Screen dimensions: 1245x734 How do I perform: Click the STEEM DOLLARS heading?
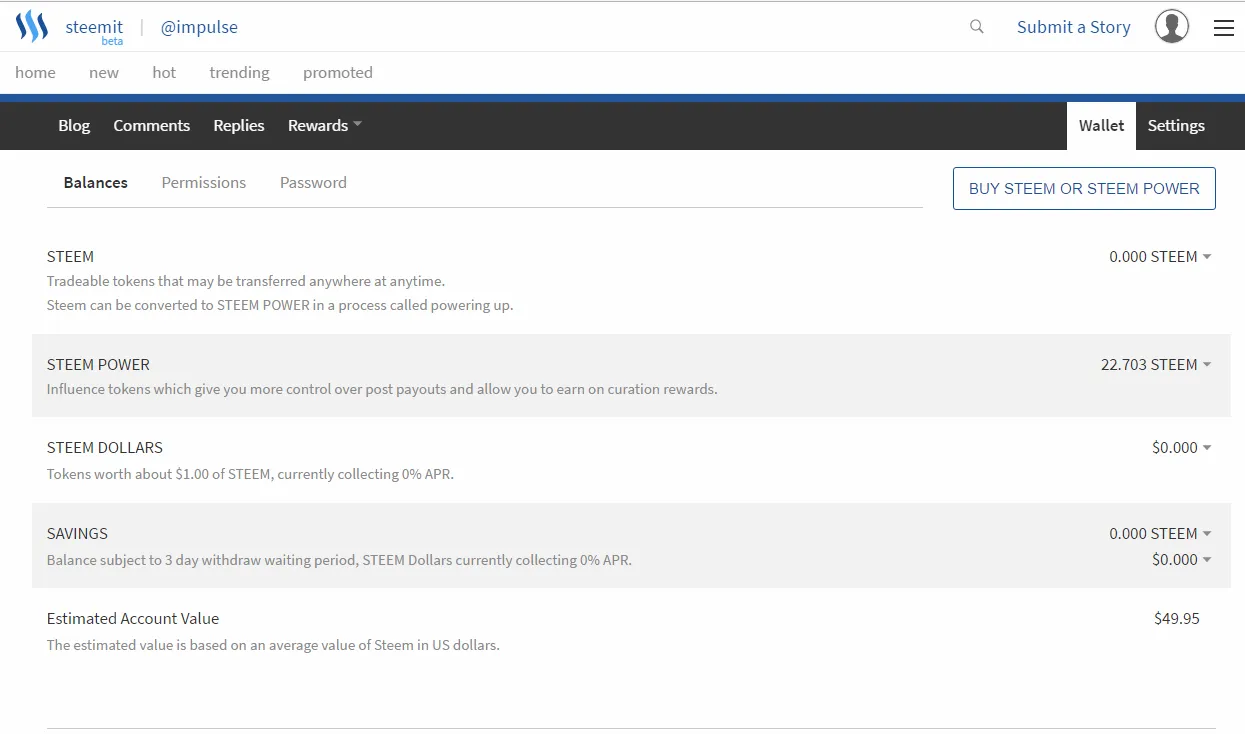click(105, 448)
